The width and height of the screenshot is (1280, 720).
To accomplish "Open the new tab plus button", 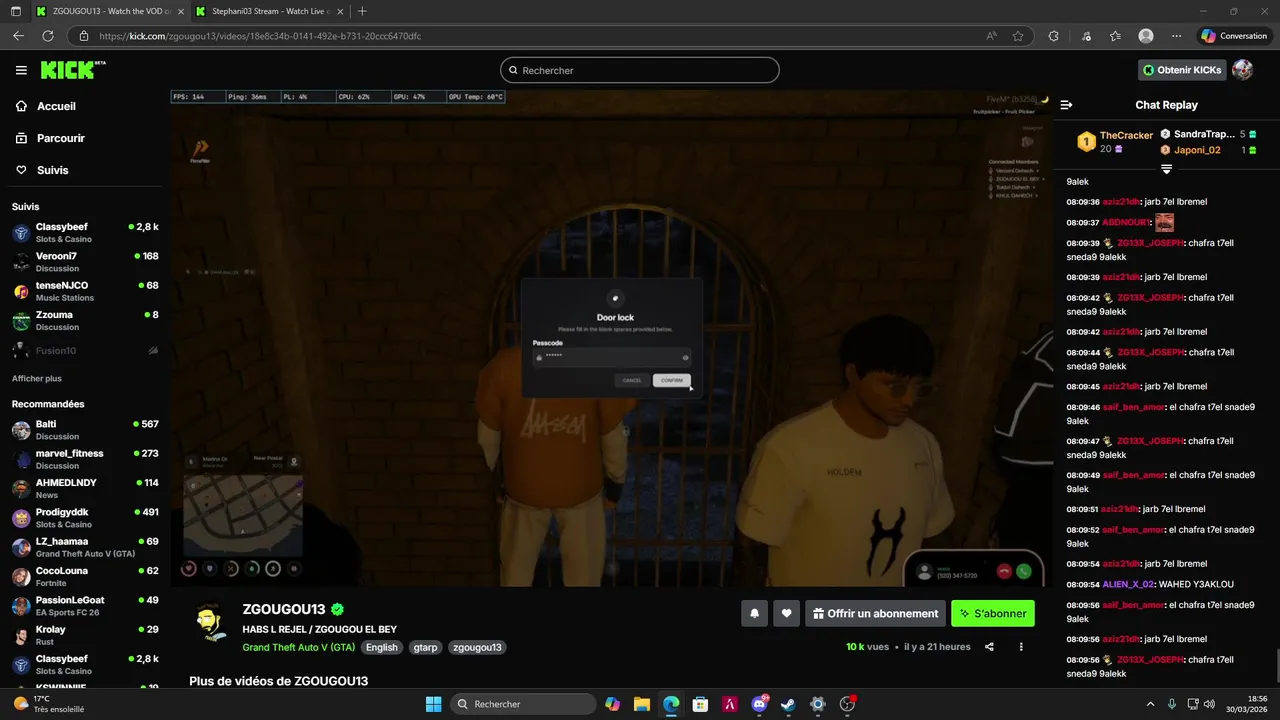I will click(362, 11).
